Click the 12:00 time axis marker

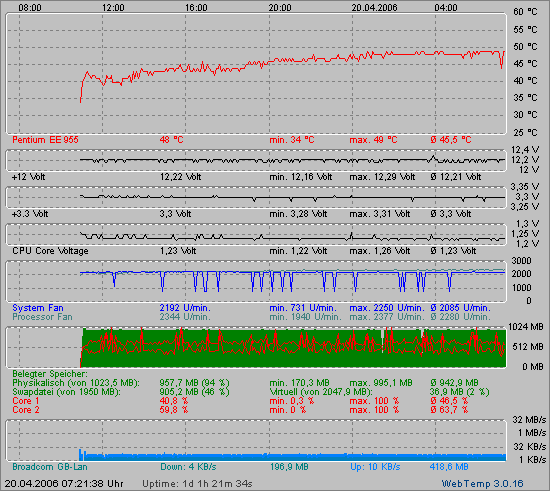pos(113,8)
